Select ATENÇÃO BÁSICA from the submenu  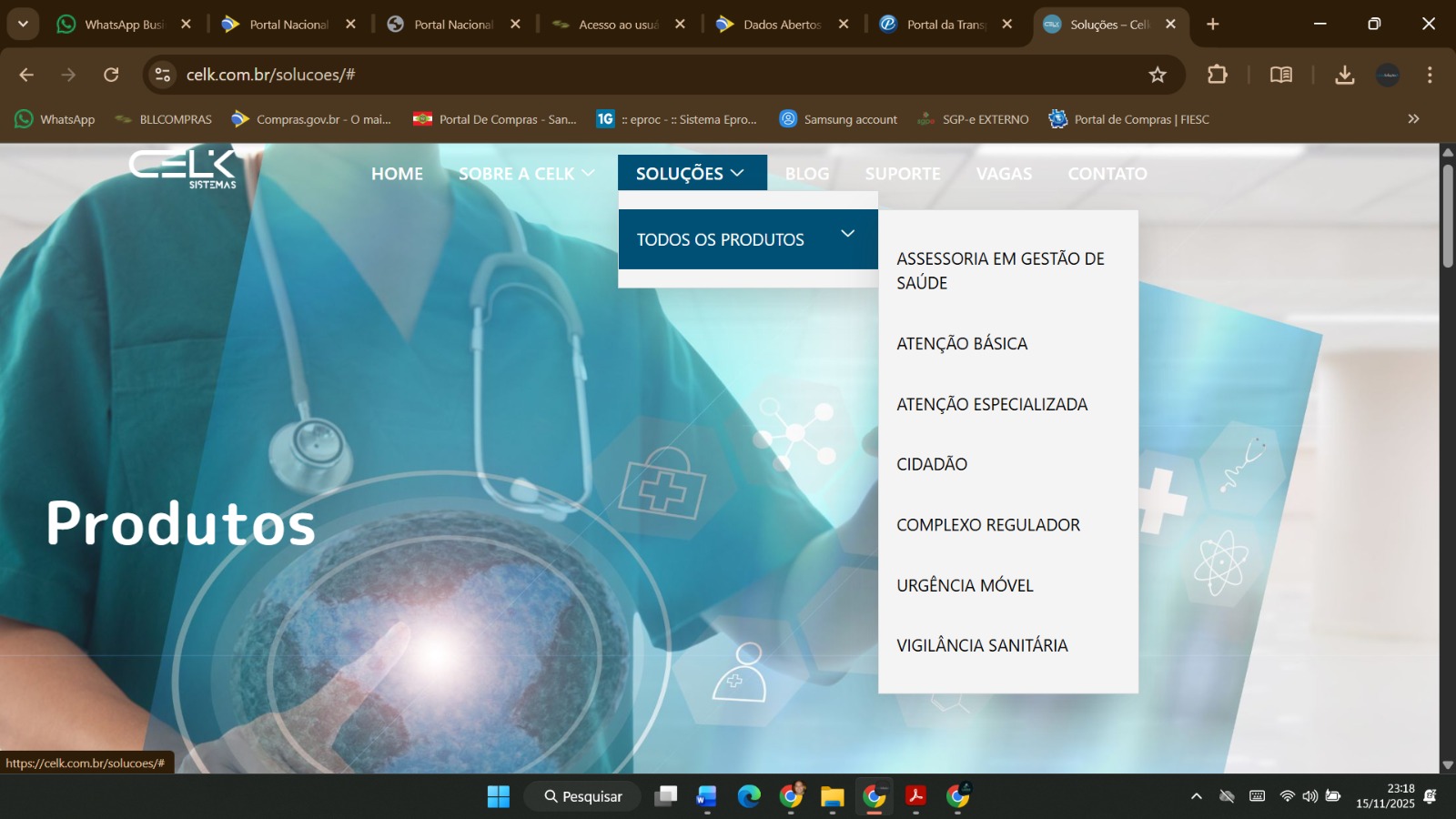point(962,343)
